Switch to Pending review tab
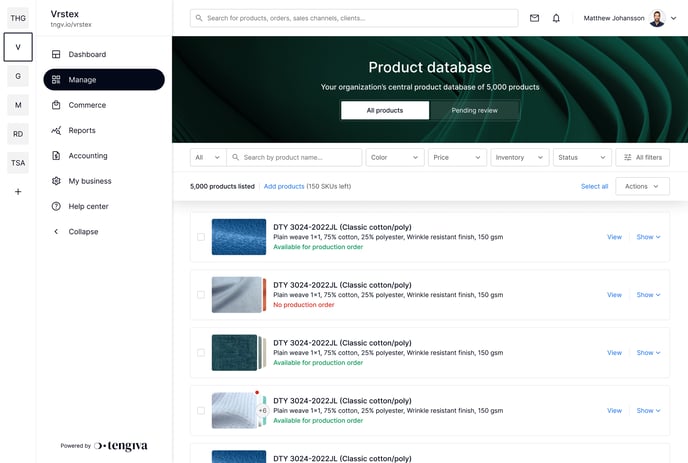The width and height of the screenshot is (688, 463). (475, 110)
